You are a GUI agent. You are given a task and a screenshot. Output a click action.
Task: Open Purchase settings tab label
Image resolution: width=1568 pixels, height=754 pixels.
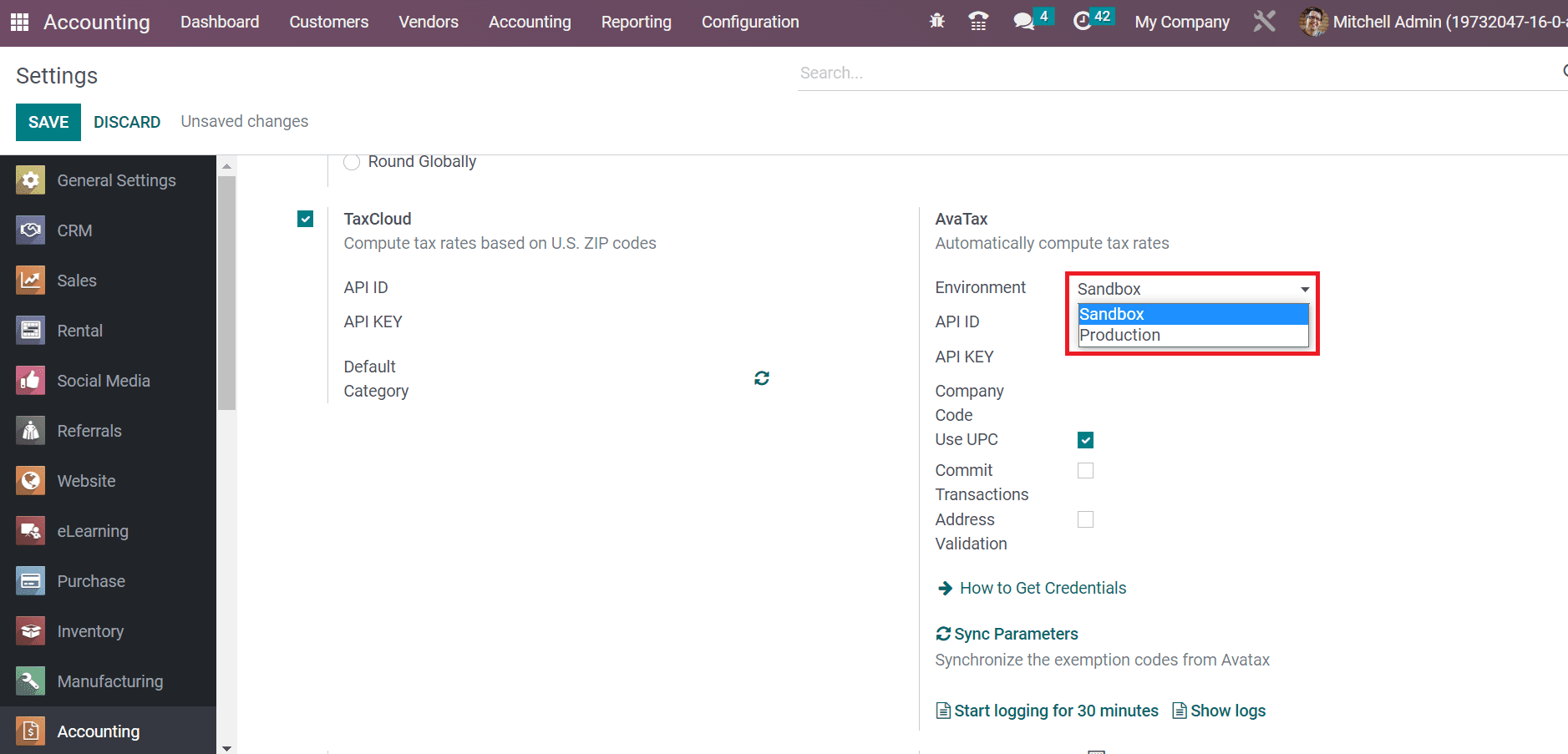(x=91, y=581)
